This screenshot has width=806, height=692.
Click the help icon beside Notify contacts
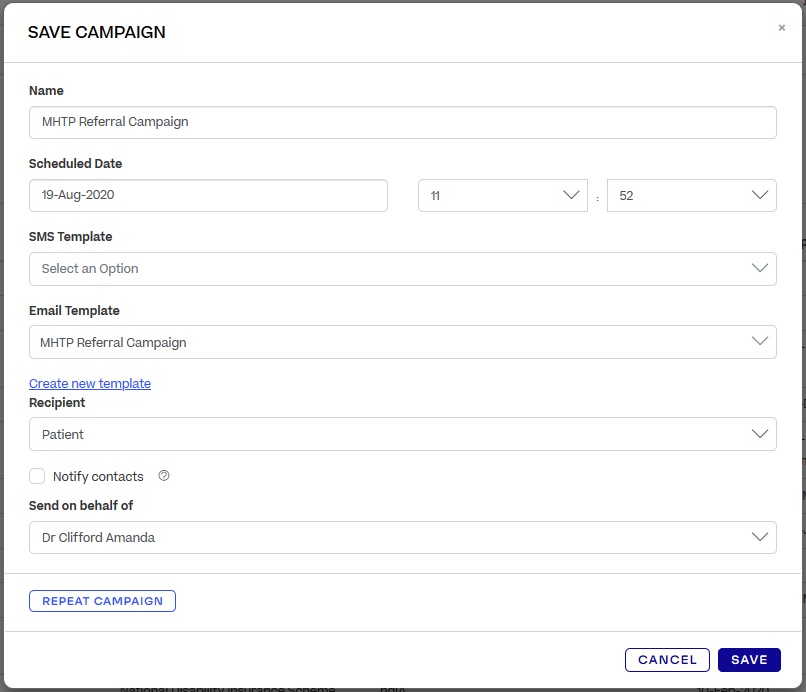coord(164,476)
